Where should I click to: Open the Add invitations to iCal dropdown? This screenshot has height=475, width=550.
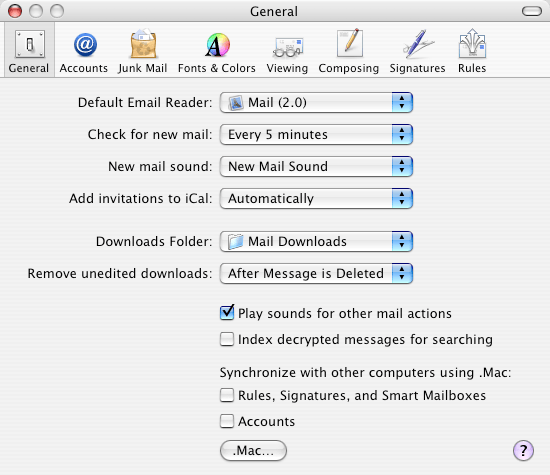[x=316, y=199]
